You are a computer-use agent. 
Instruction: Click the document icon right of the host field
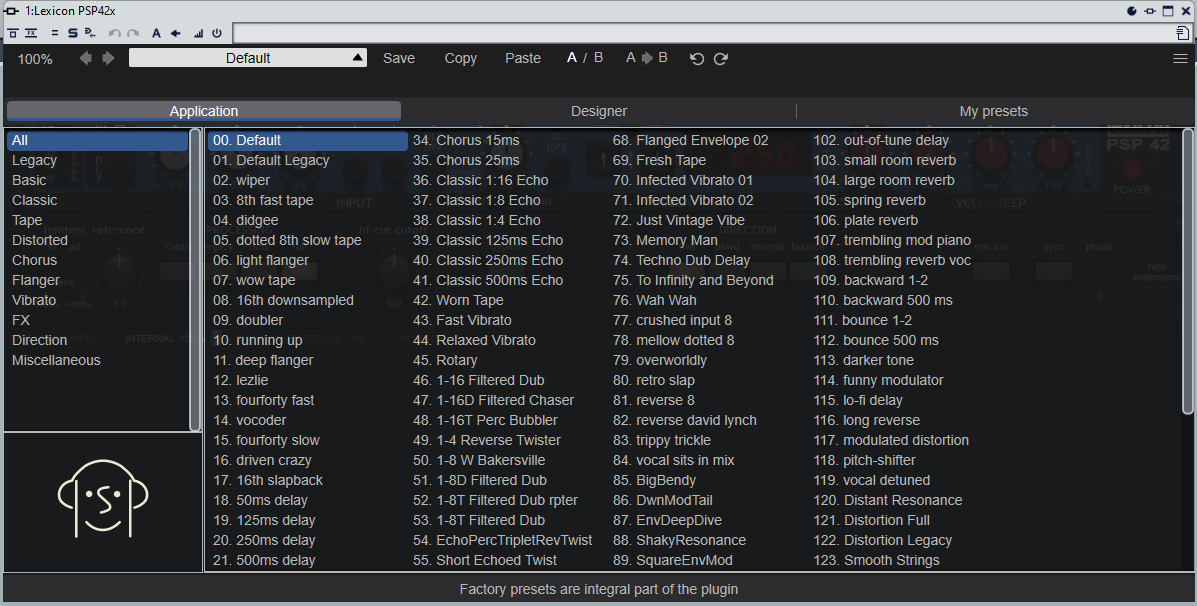point(1182,33)
